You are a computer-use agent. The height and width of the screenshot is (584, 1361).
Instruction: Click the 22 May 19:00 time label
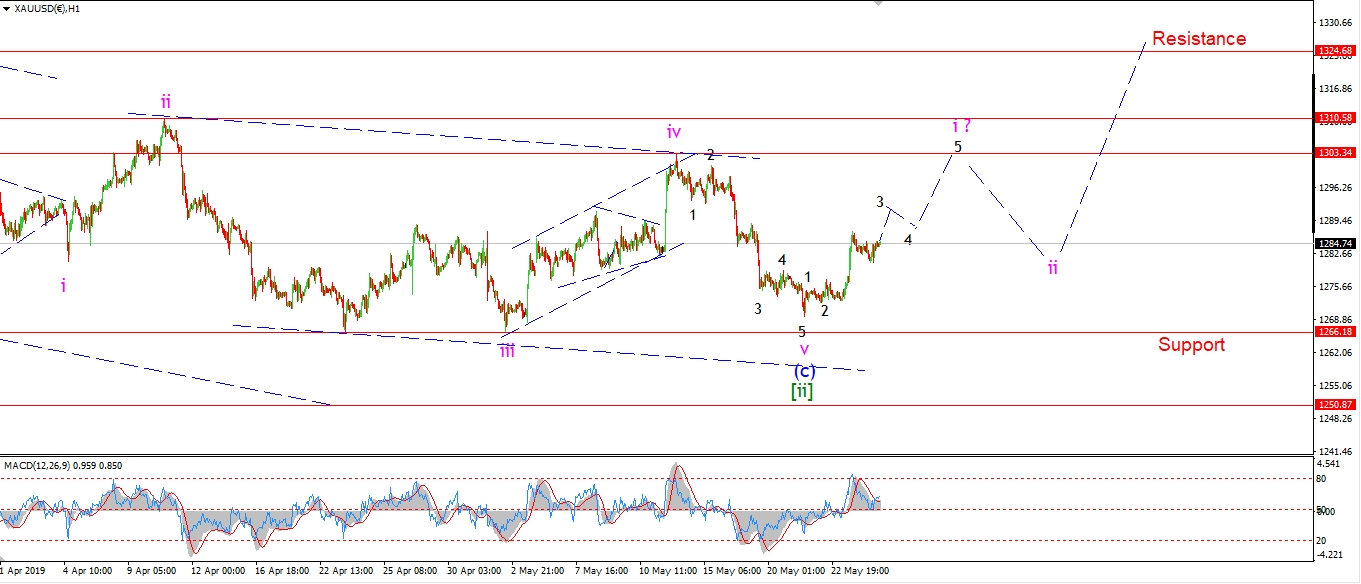pos(858,572)
